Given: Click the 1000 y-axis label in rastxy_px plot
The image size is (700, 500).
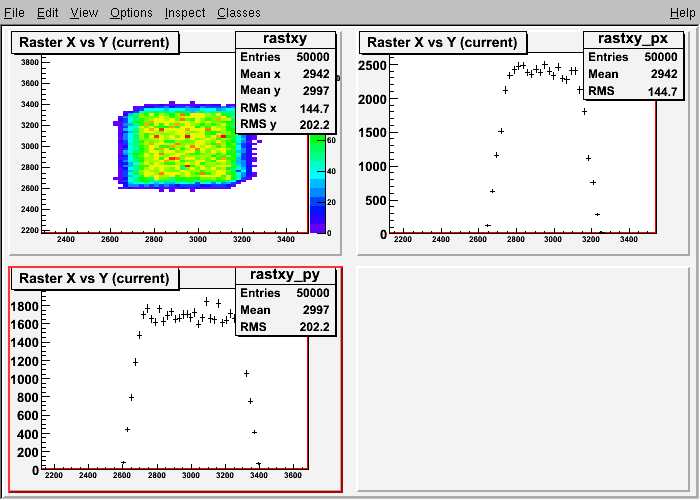Looking at the screenshot, I should coord(372,167).
